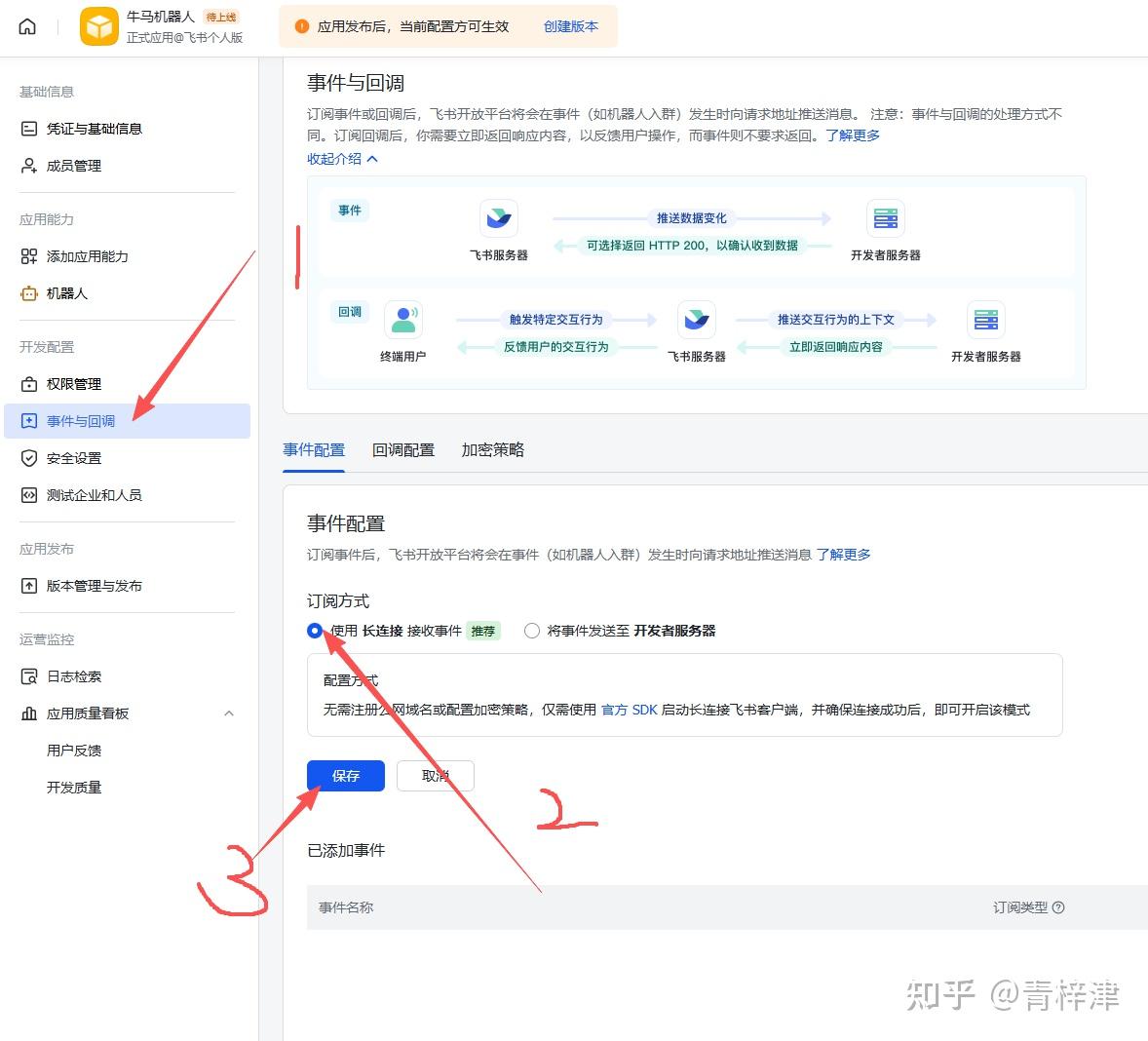Click 了解更多 under the 事件配置 heading
Image resolution: width=1148 pixels, height=1041 pixels.
coord(843,555)
